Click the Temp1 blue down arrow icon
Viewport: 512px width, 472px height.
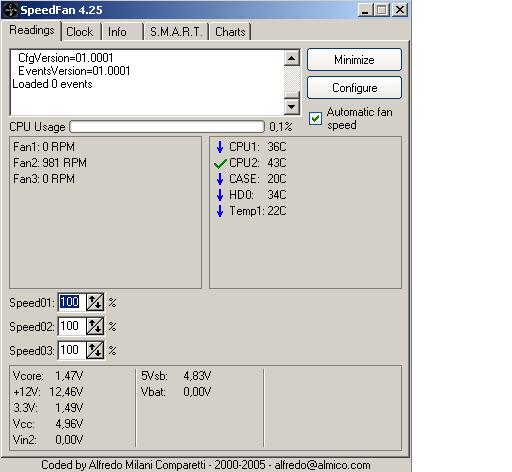[x=220, y=211]
